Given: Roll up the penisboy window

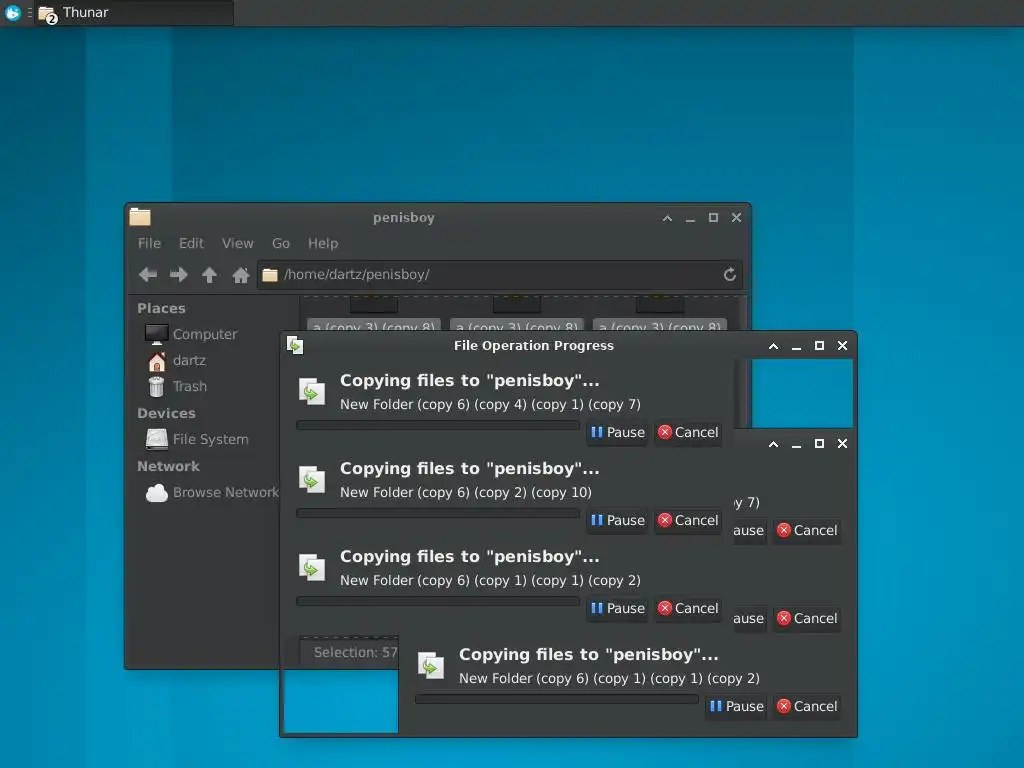Looking at the screenshot, I should click(x=667, y=218).
